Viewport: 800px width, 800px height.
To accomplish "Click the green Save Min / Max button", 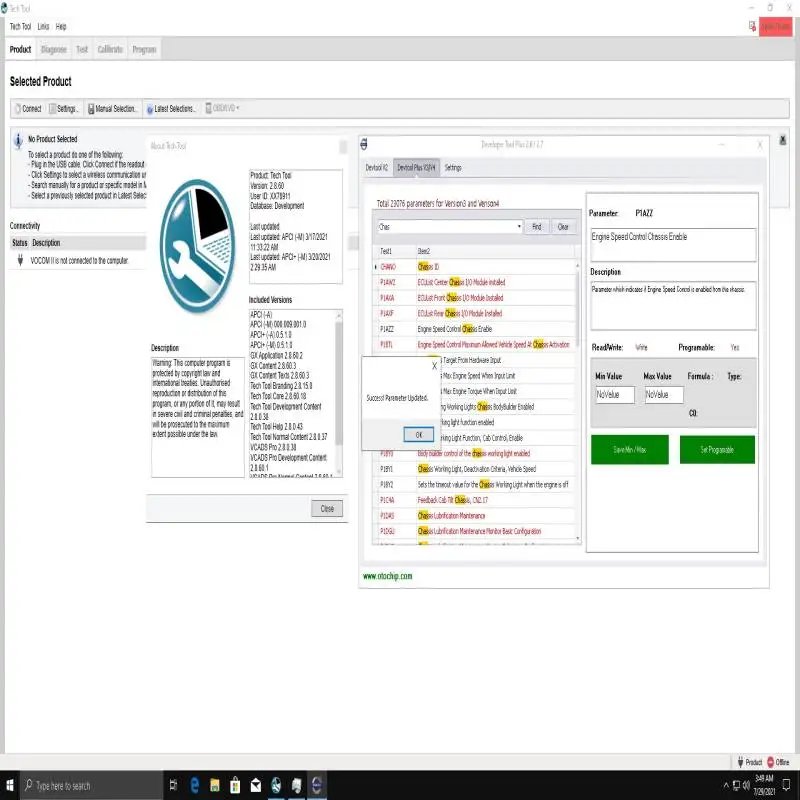I will click(x=630, y=449).
